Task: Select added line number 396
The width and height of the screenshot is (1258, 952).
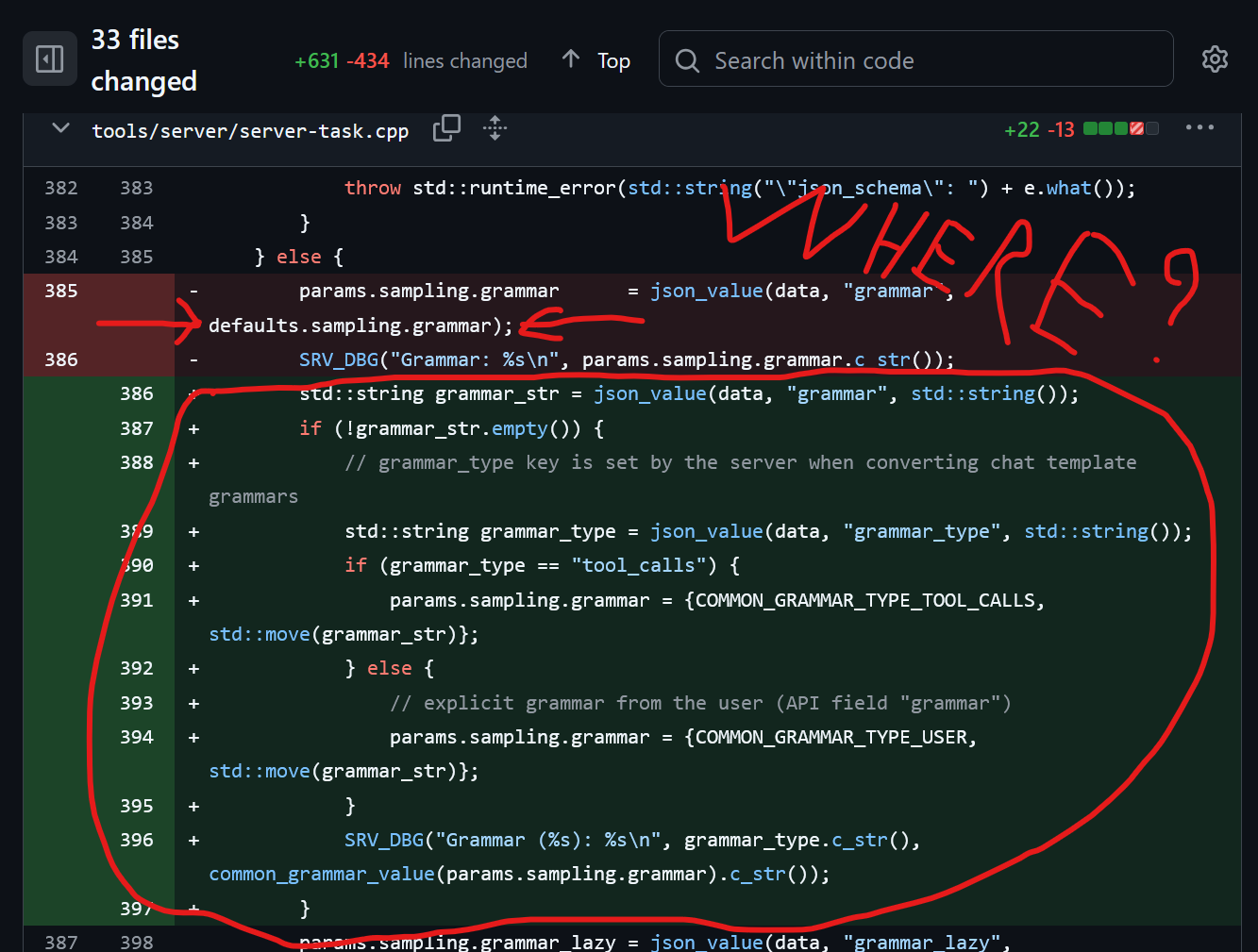Action: [137, 840]
